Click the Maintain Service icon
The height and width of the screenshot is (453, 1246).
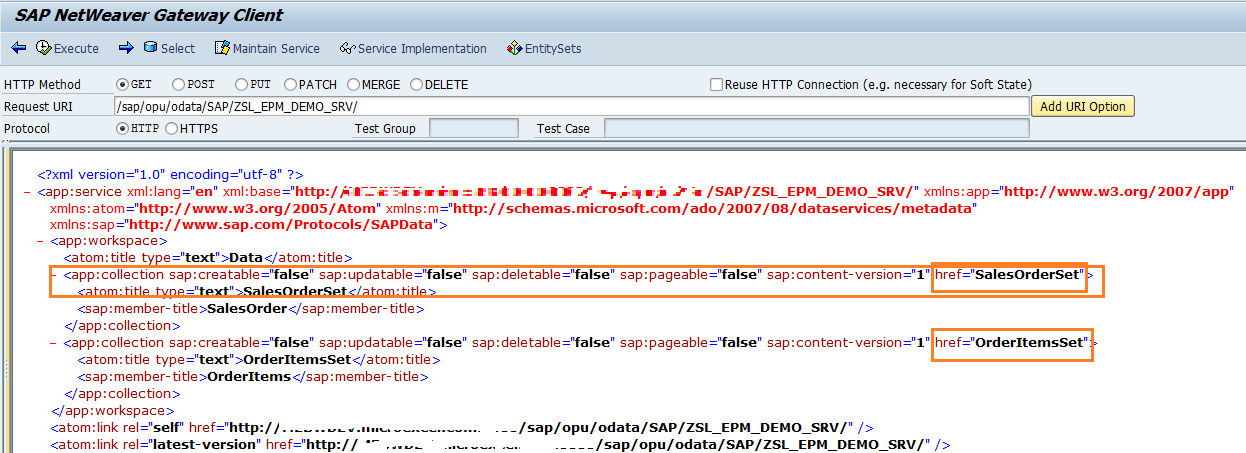tap(222, 48)
